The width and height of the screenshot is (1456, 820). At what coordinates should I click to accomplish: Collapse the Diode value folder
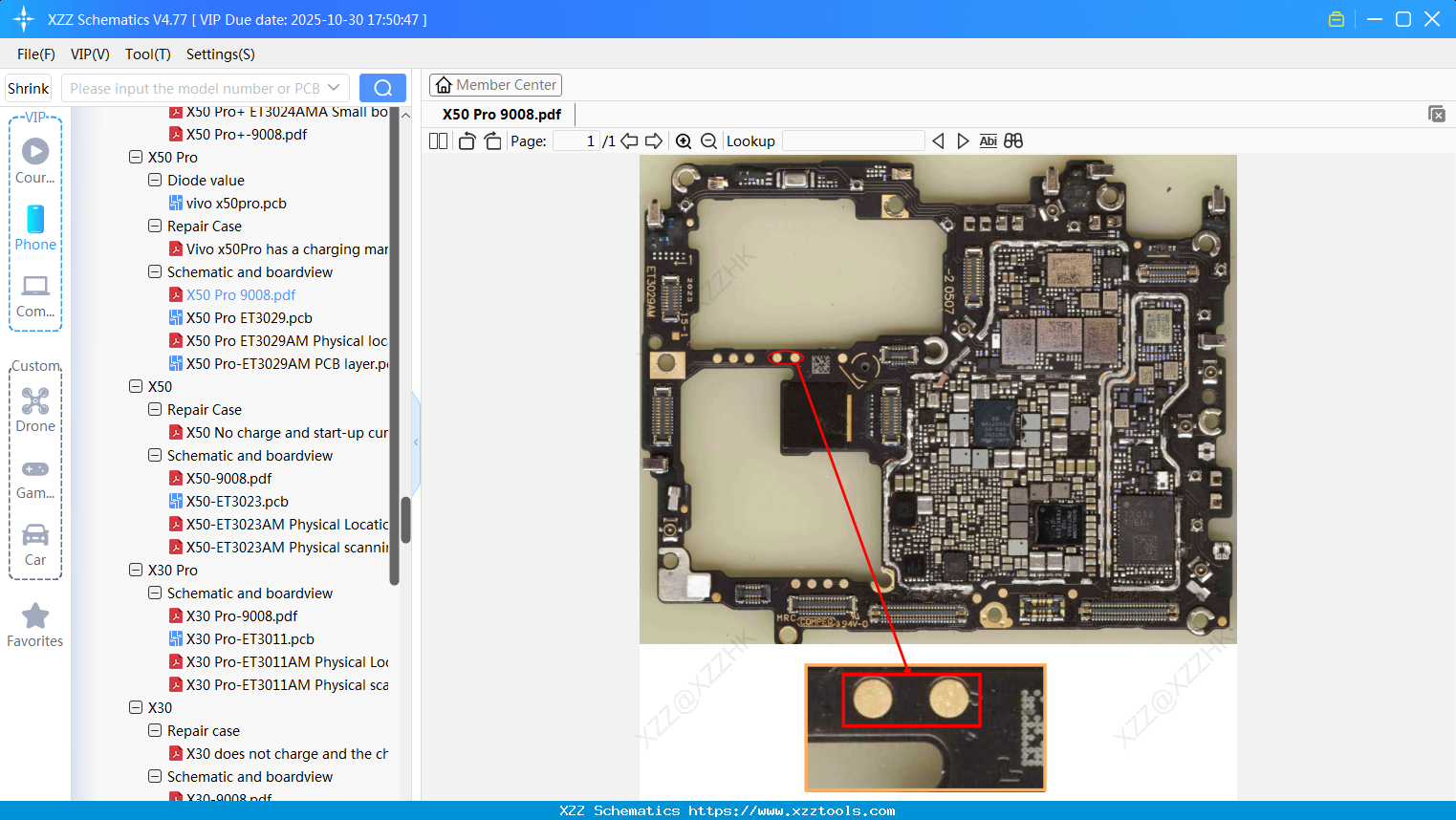(x=155, y=180)
